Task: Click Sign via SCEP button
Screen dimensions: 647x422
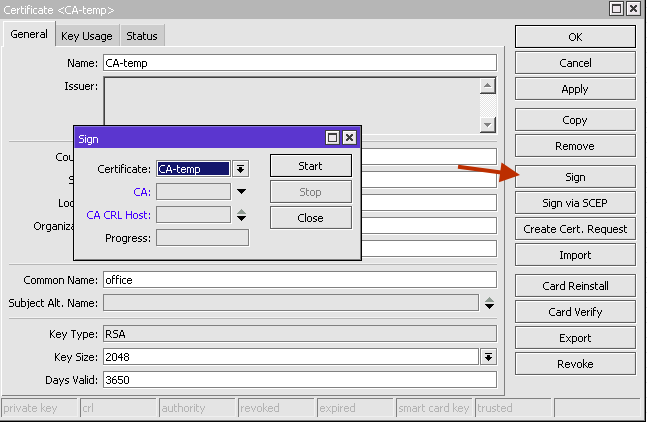Action: [x=575, y=203]
